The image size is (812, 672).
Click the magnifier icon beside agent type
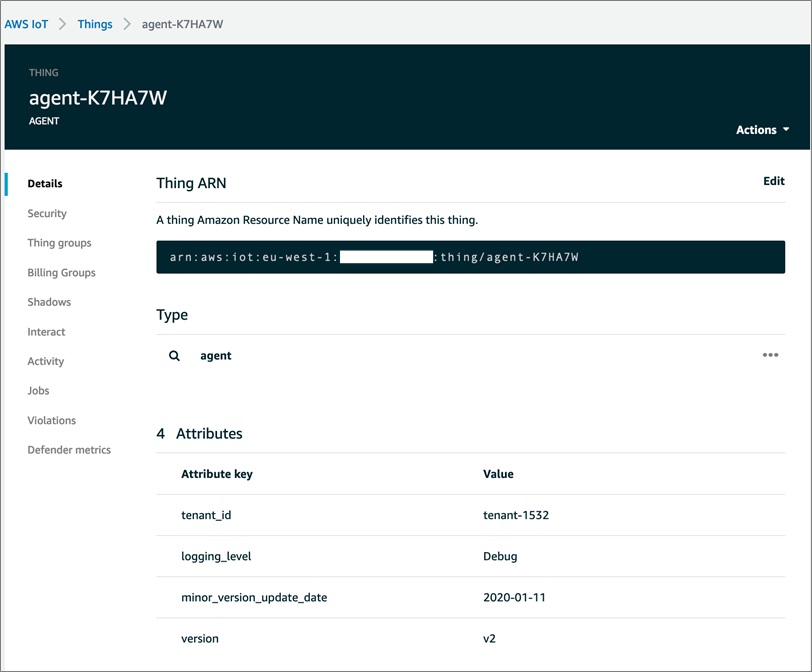[175, 356]
